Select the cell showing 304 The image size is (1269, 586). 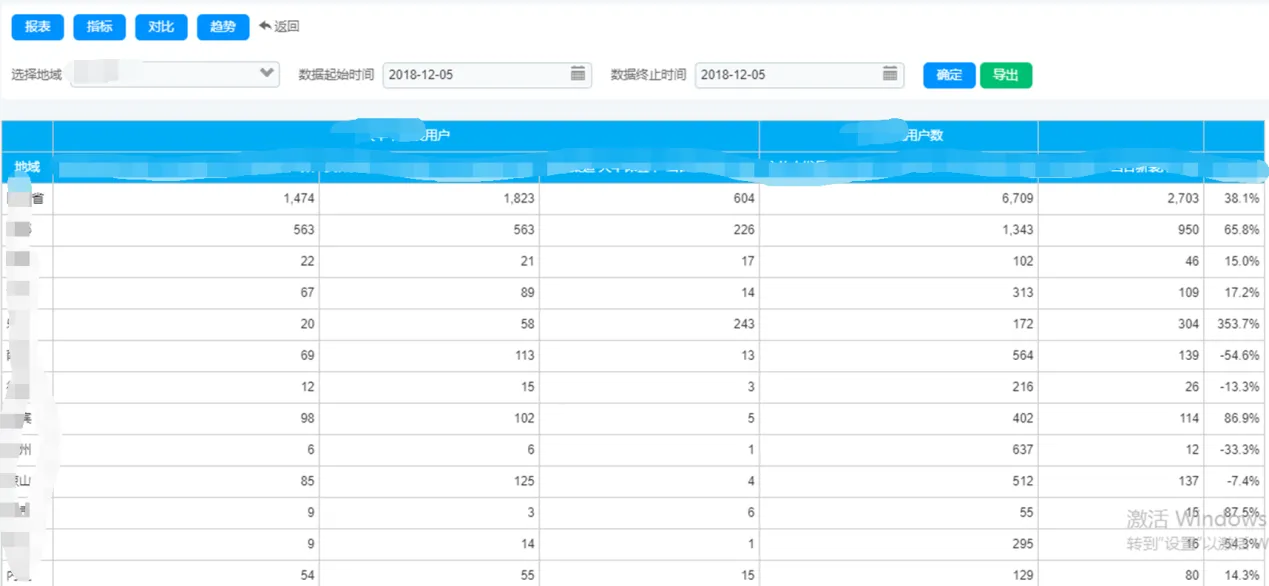coord(1121,325)
